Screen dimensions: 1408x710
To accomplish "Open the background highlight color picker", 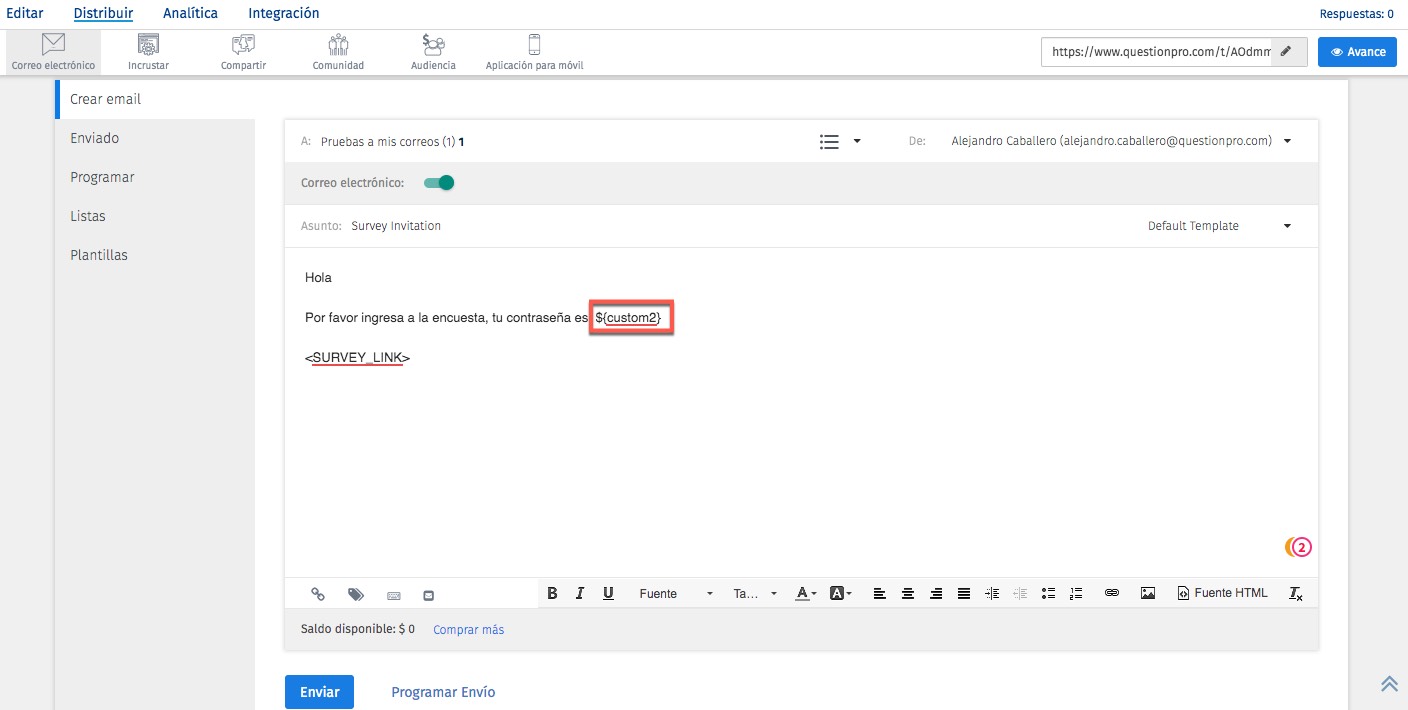I will pos(840,593).
